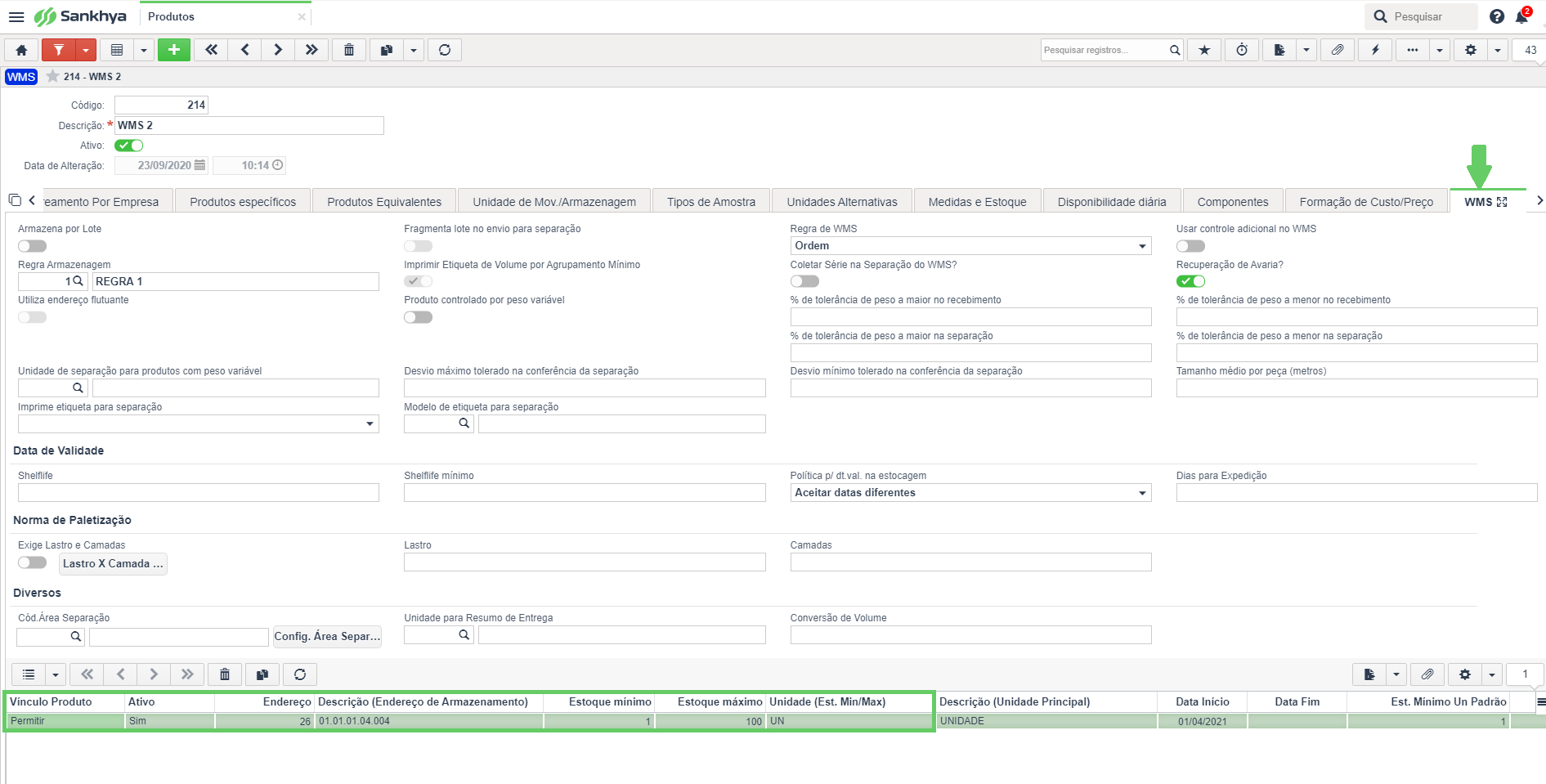Add a new record with the green plus button
Viewport: 1546px width, 784px height.
click(x=174, y=50)
